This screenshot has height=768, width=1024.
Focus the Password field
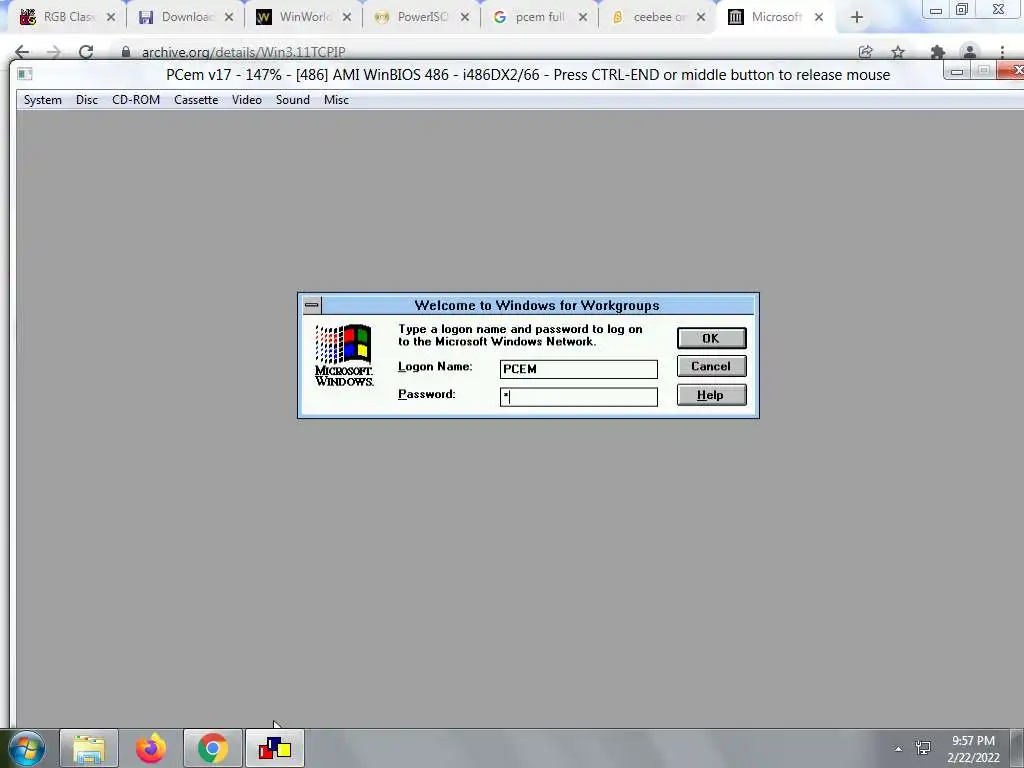579,396
